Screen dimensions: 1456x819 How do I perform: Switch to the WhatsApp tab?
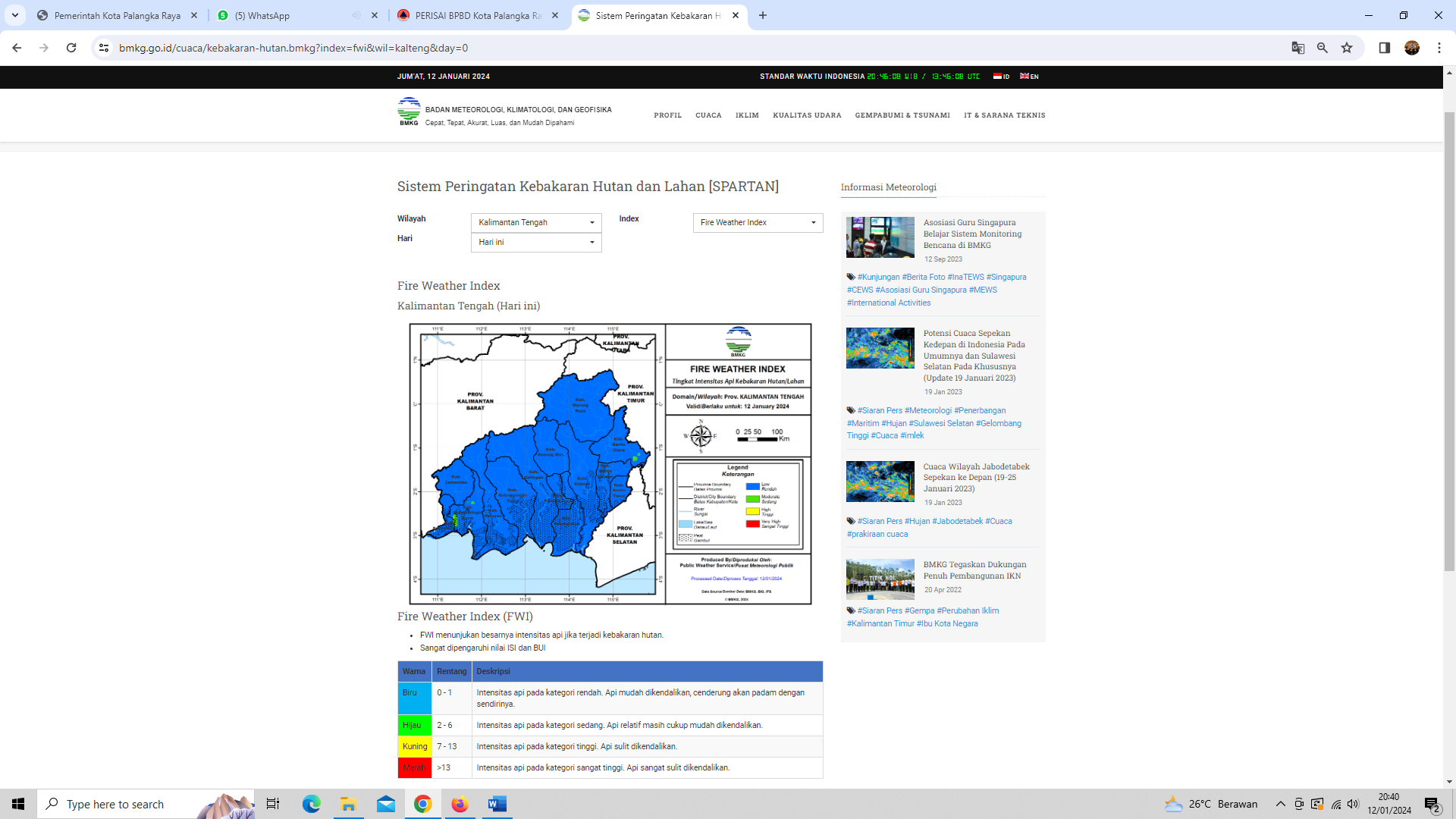[x=262, y=15]
